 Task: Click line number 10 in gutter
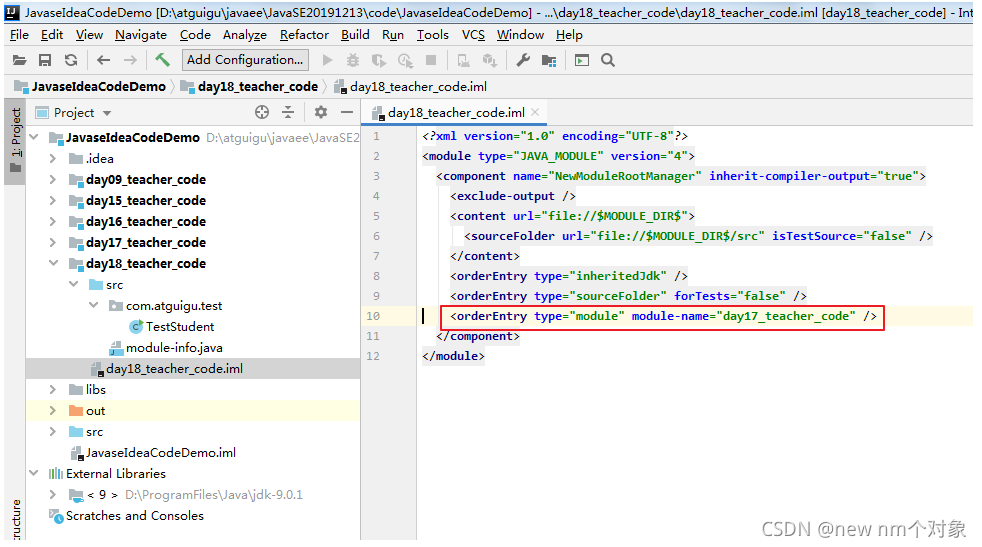pyautogui.click(x=373, y=316)
